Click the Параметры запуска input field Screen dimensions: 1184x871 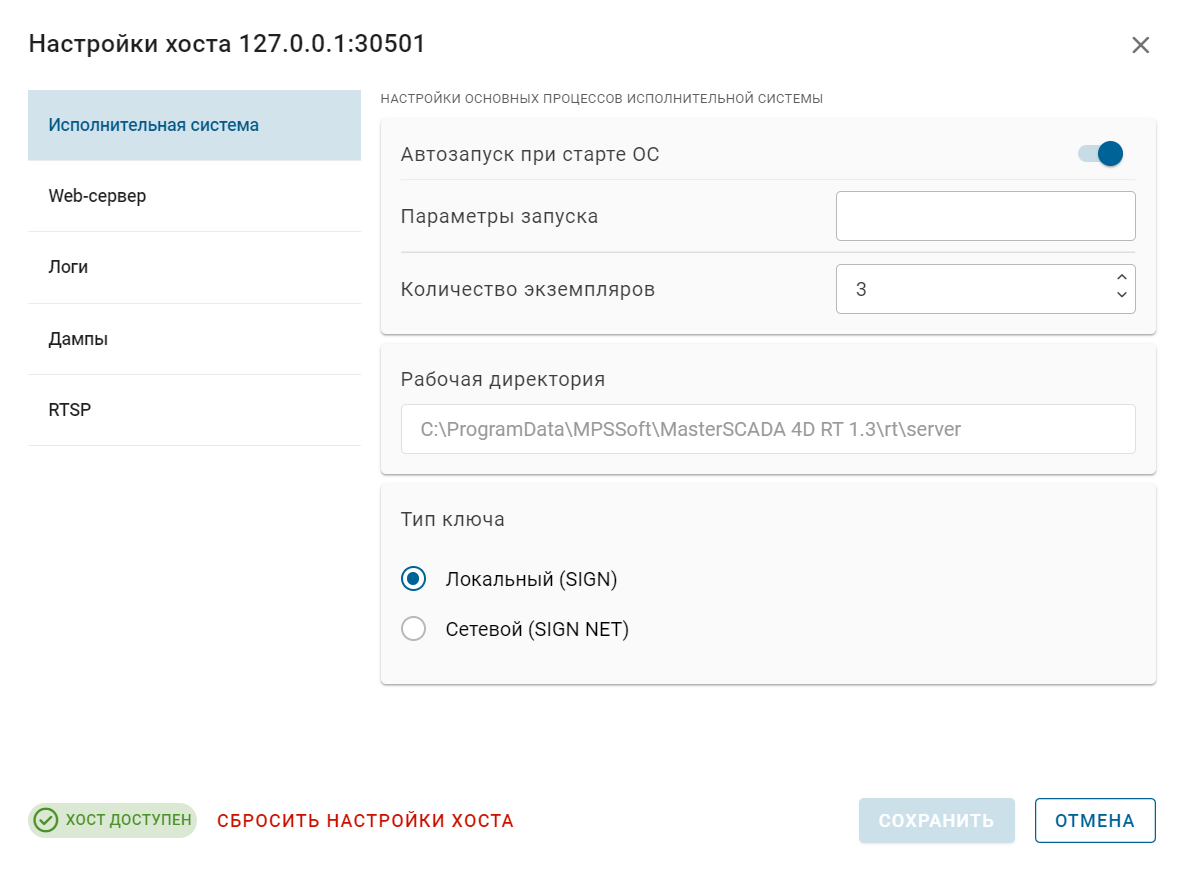coord(985,215)
